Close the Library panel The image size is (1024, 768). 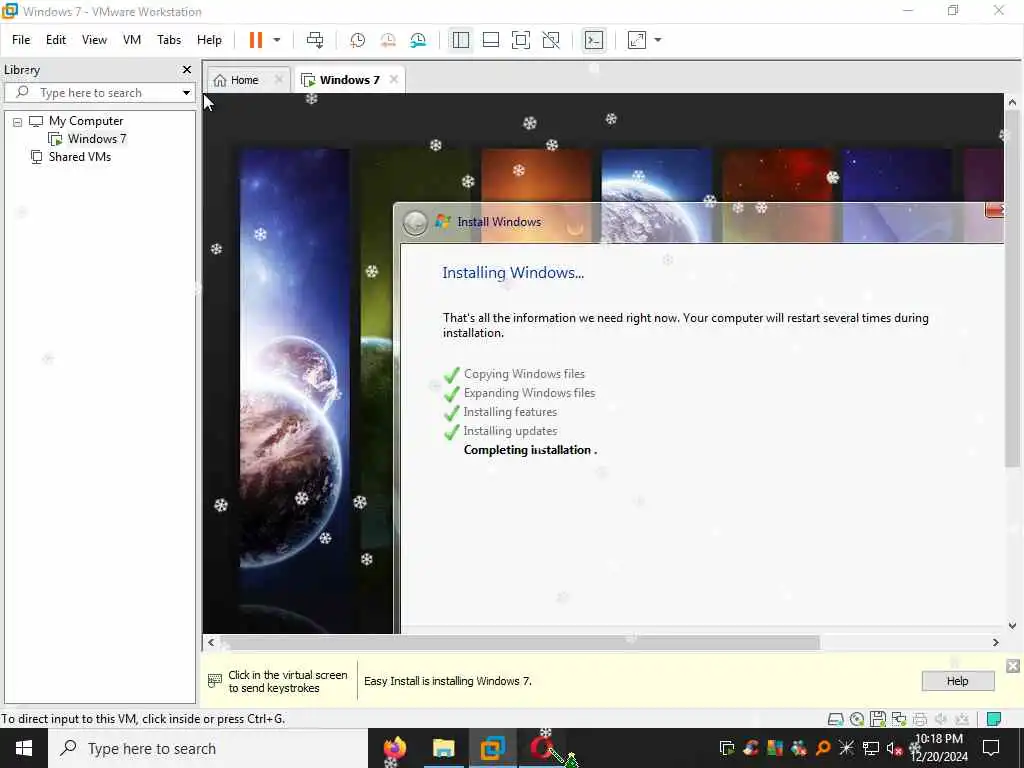[x=187, y=69]
